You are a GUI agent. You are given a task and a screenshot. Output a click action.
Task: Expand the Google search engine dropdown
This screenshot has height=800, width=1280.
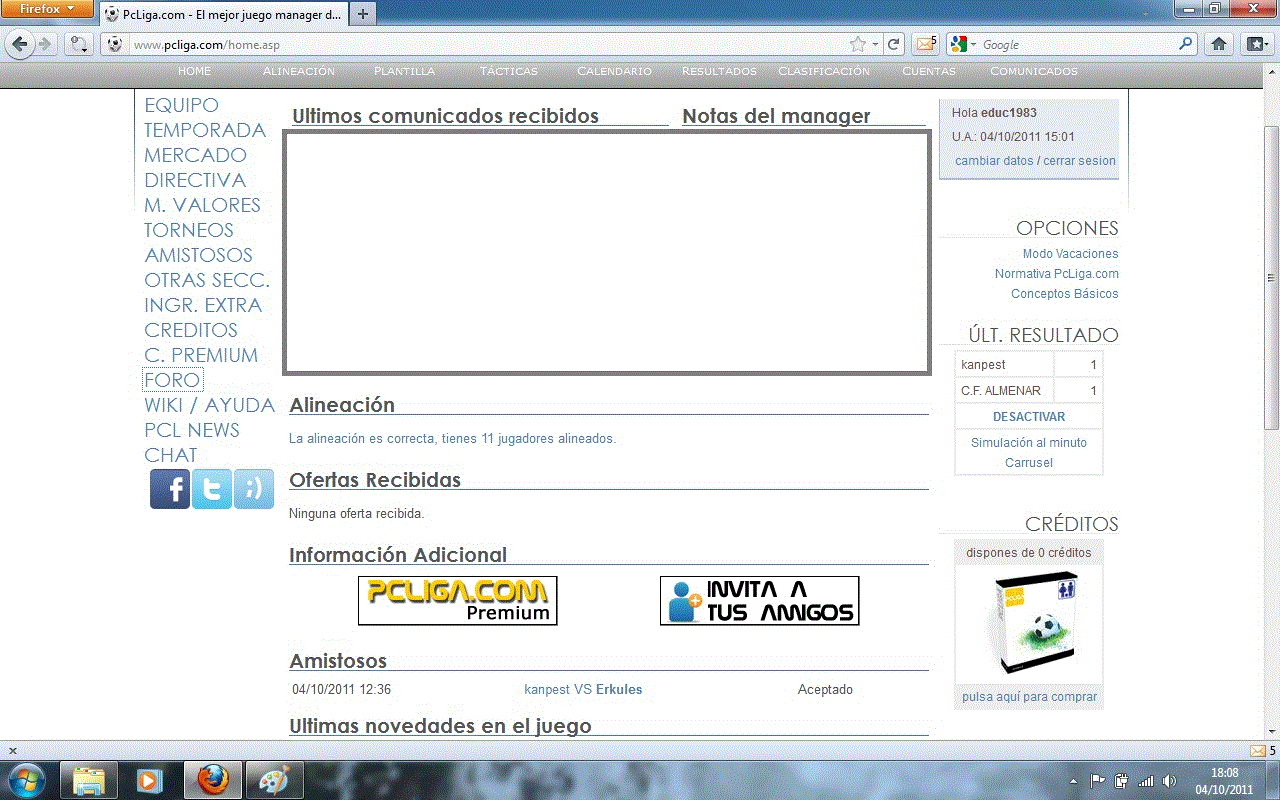[963, 44]
